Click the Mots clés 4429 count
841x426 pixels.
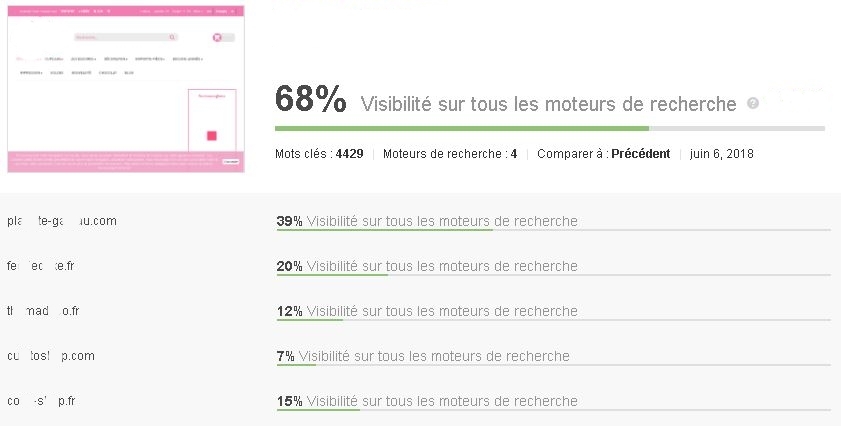pos(319,154)
